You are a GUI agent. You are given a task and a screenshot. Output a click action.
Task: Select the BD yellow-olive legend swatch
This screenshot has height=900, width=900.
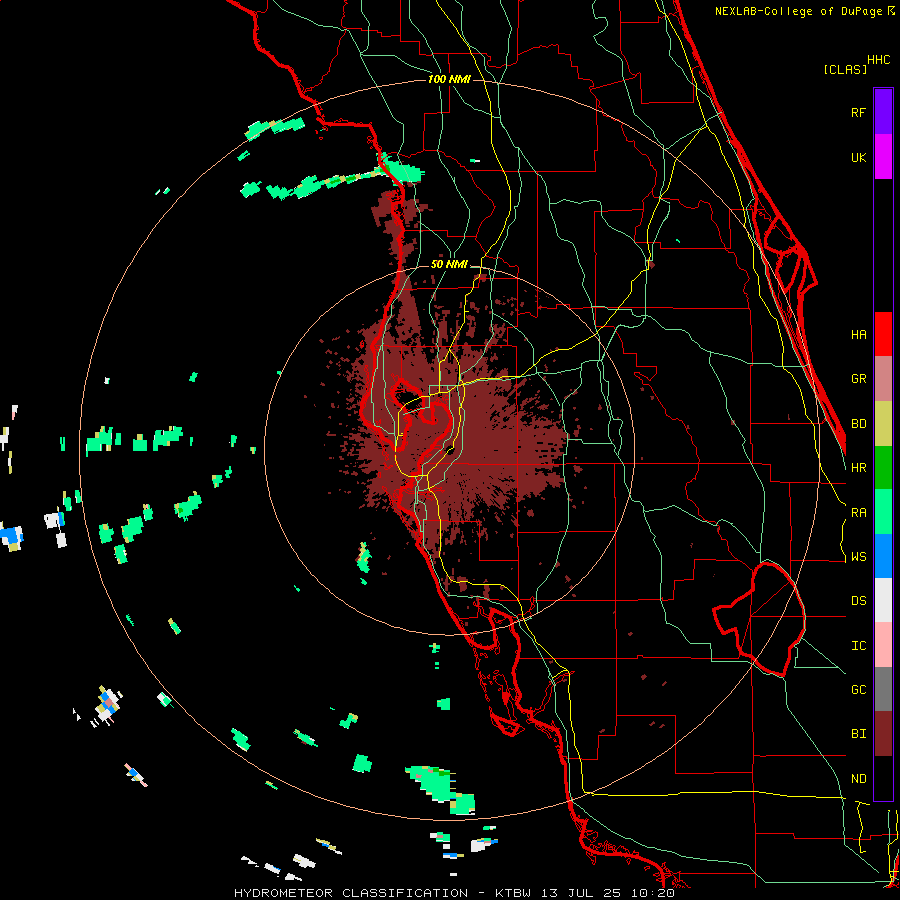tap(883, 424)
